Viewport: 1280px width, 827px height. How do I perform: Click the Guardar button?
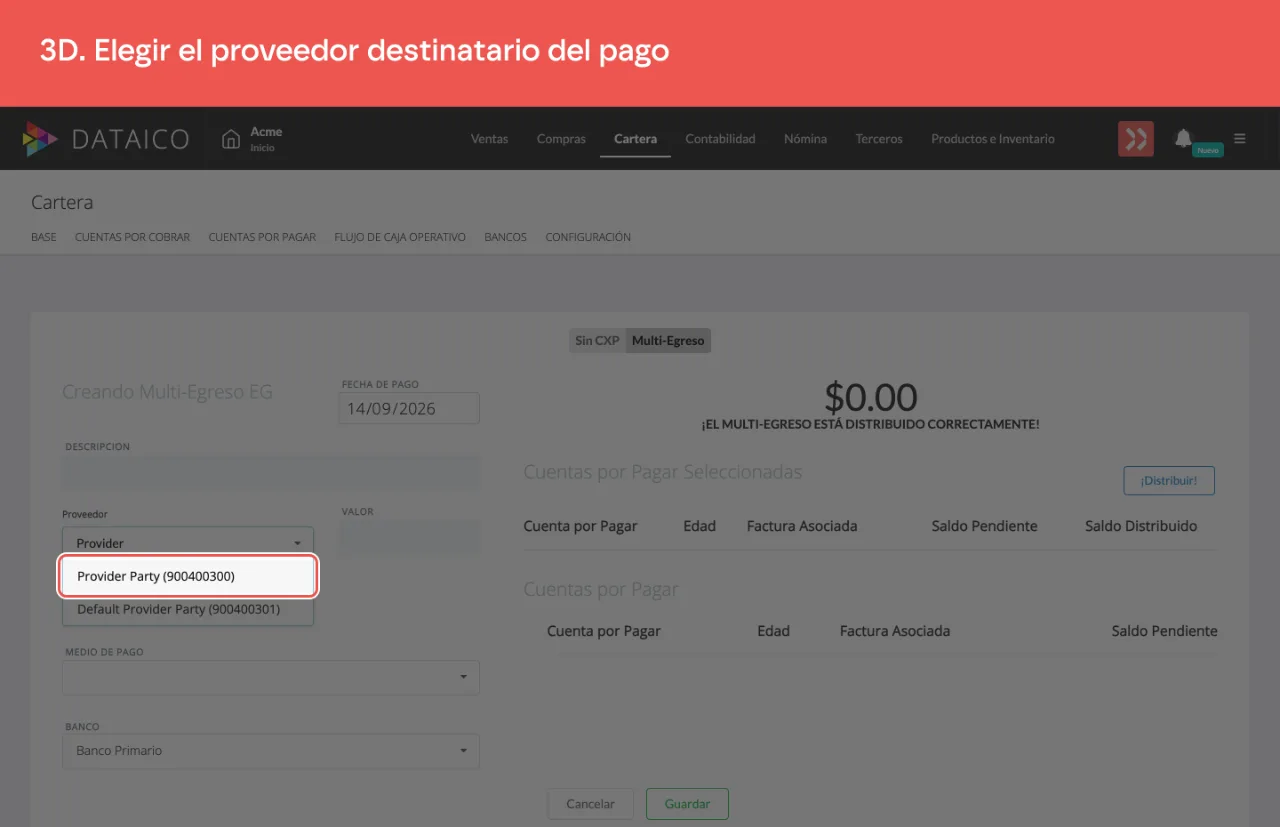click(x=687, y=804)
